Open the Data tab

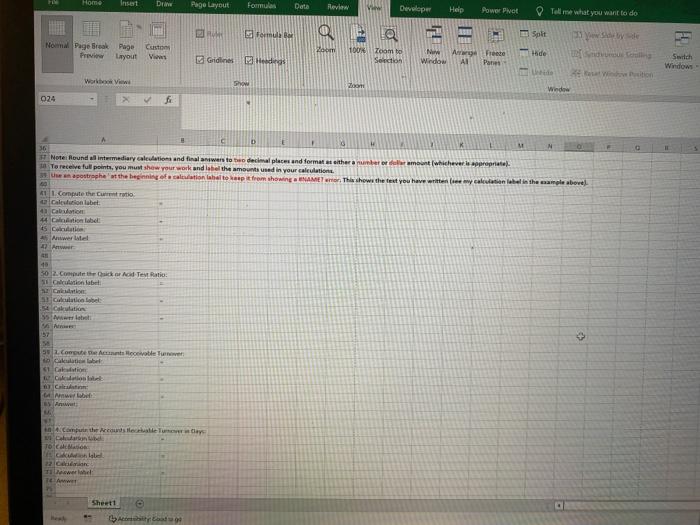302,6
